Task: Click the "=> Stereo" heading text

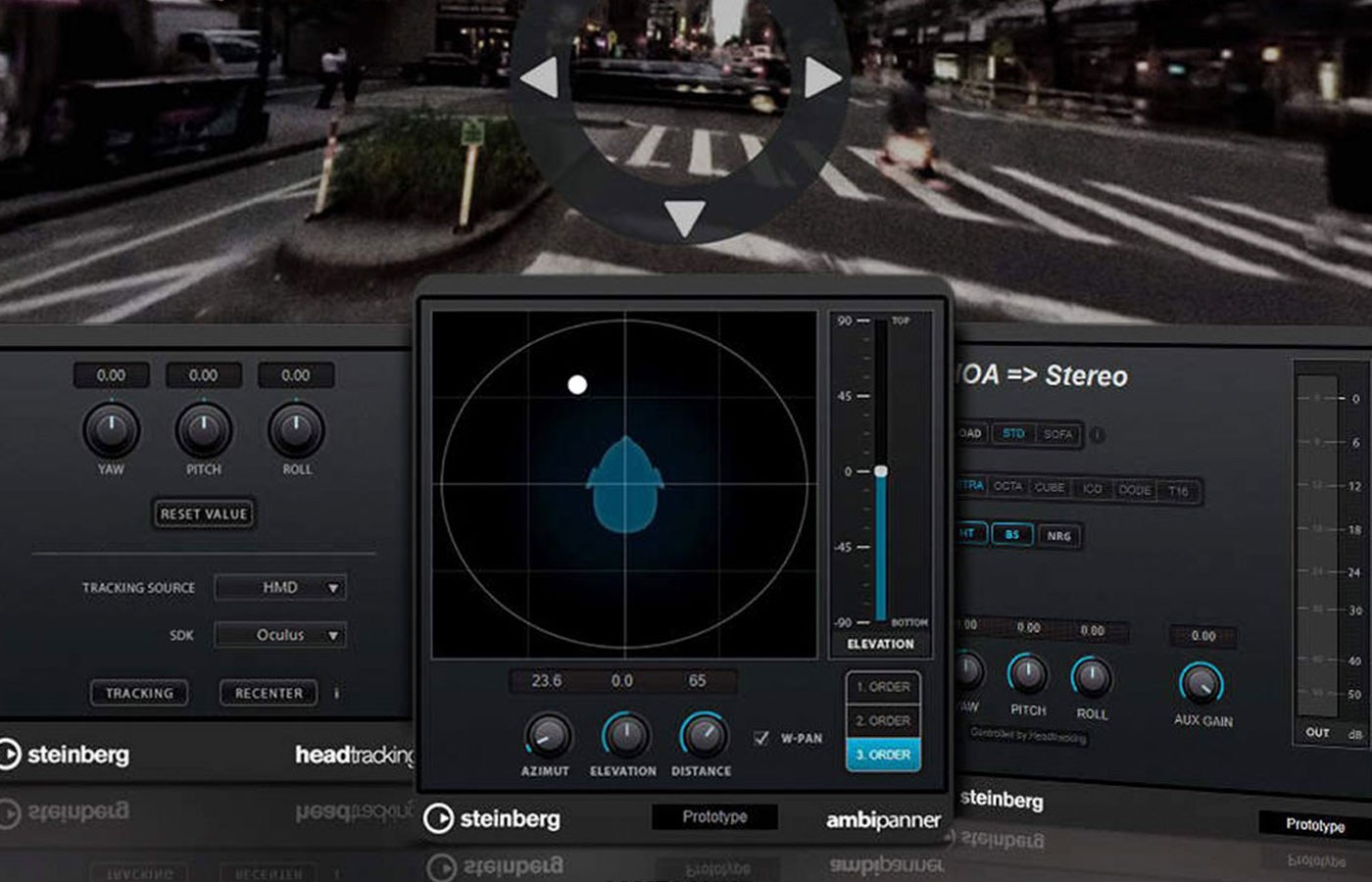Action: coord(1066,375)
